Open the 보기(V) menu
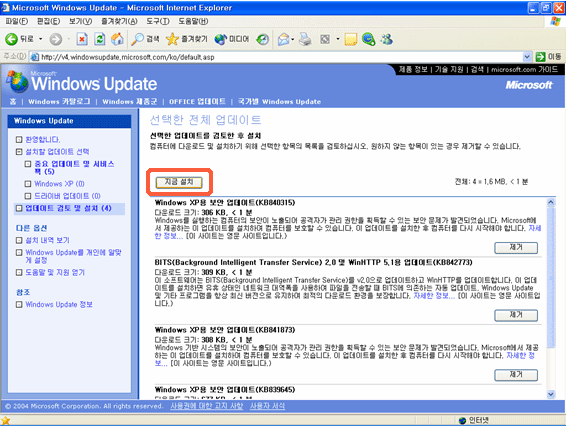566x427 pixels. pyautogui.click(x=80, y=21)
